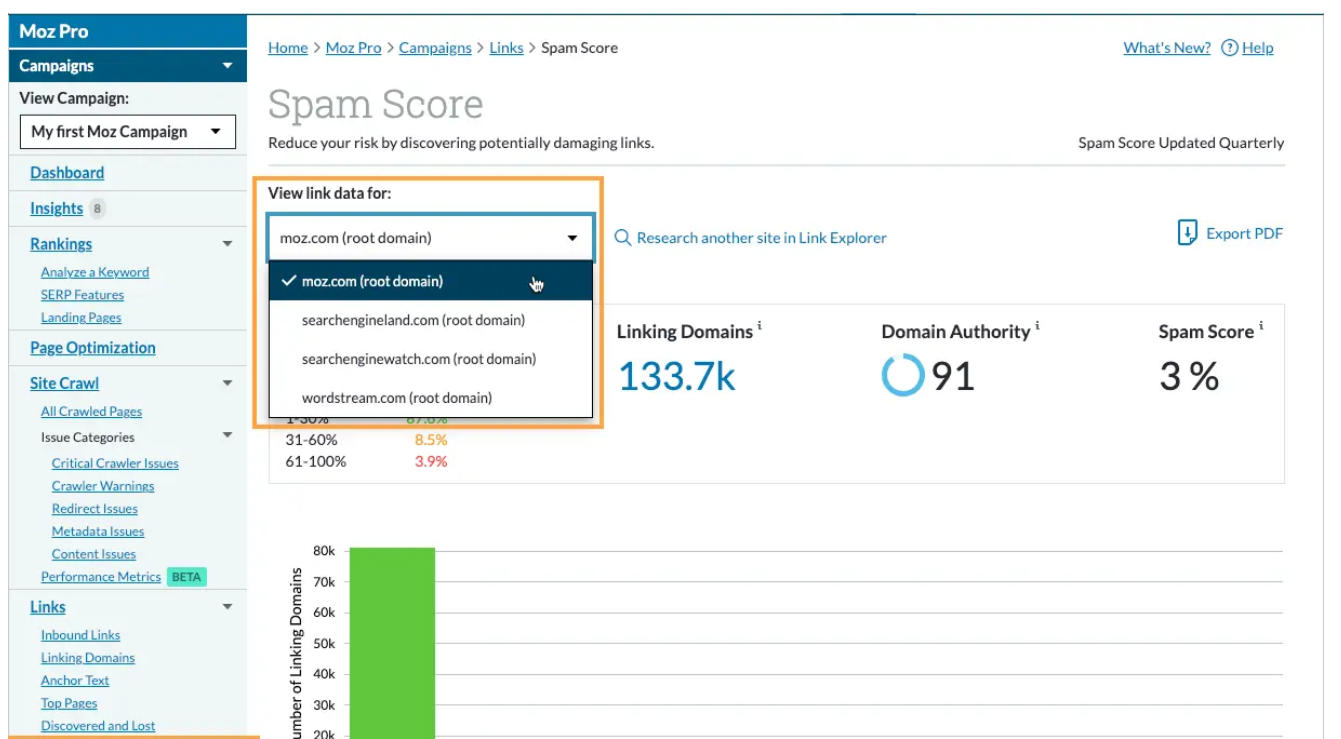
Task: Open the What's New? link
Action: (x=1167, y=48)
